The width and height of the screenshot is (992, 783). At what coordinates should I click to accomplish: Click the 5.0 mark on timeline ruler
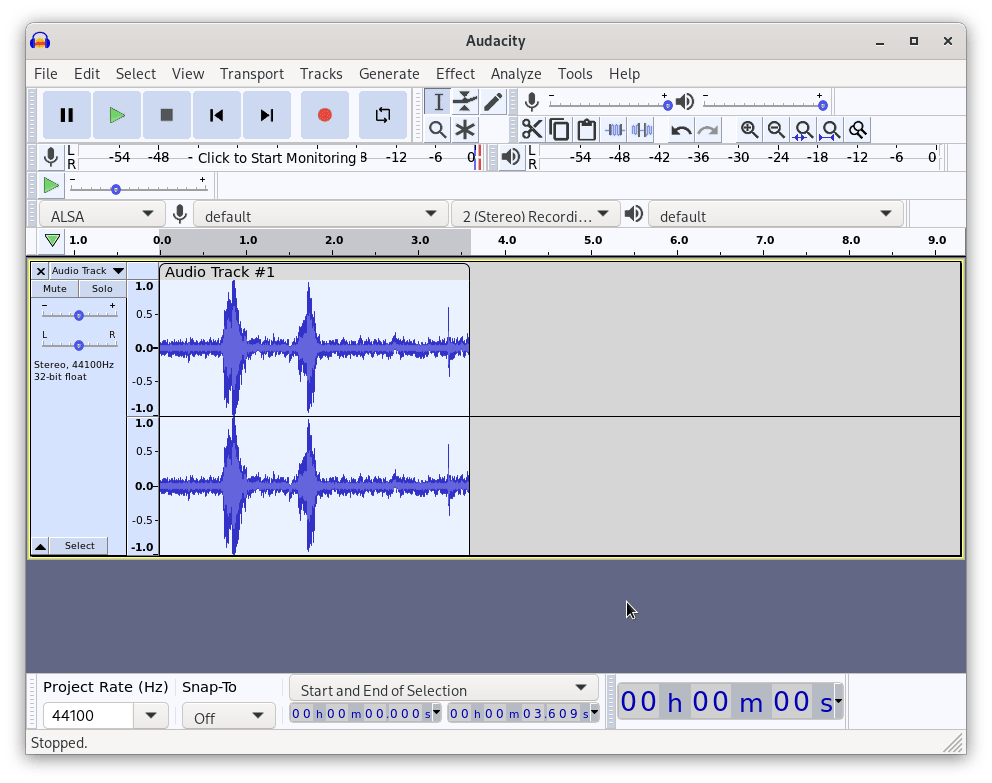tap(593, 241)
